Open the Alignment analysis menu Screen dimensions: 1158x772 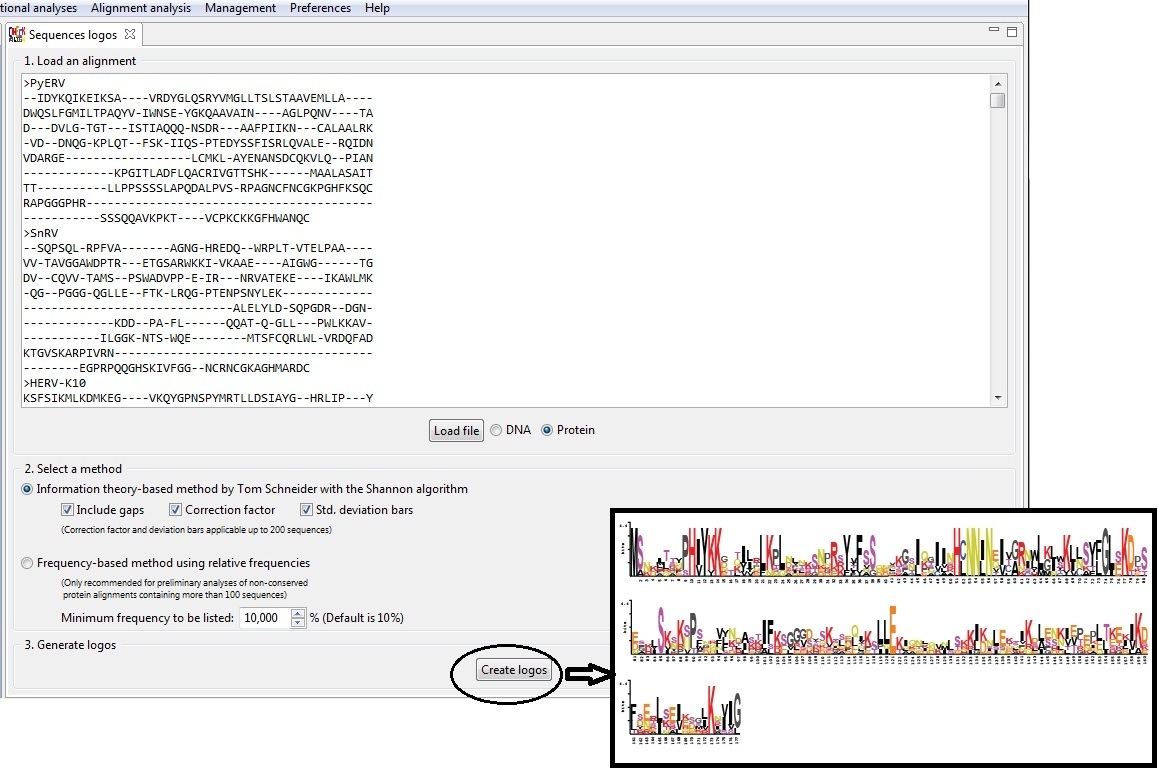140,8
